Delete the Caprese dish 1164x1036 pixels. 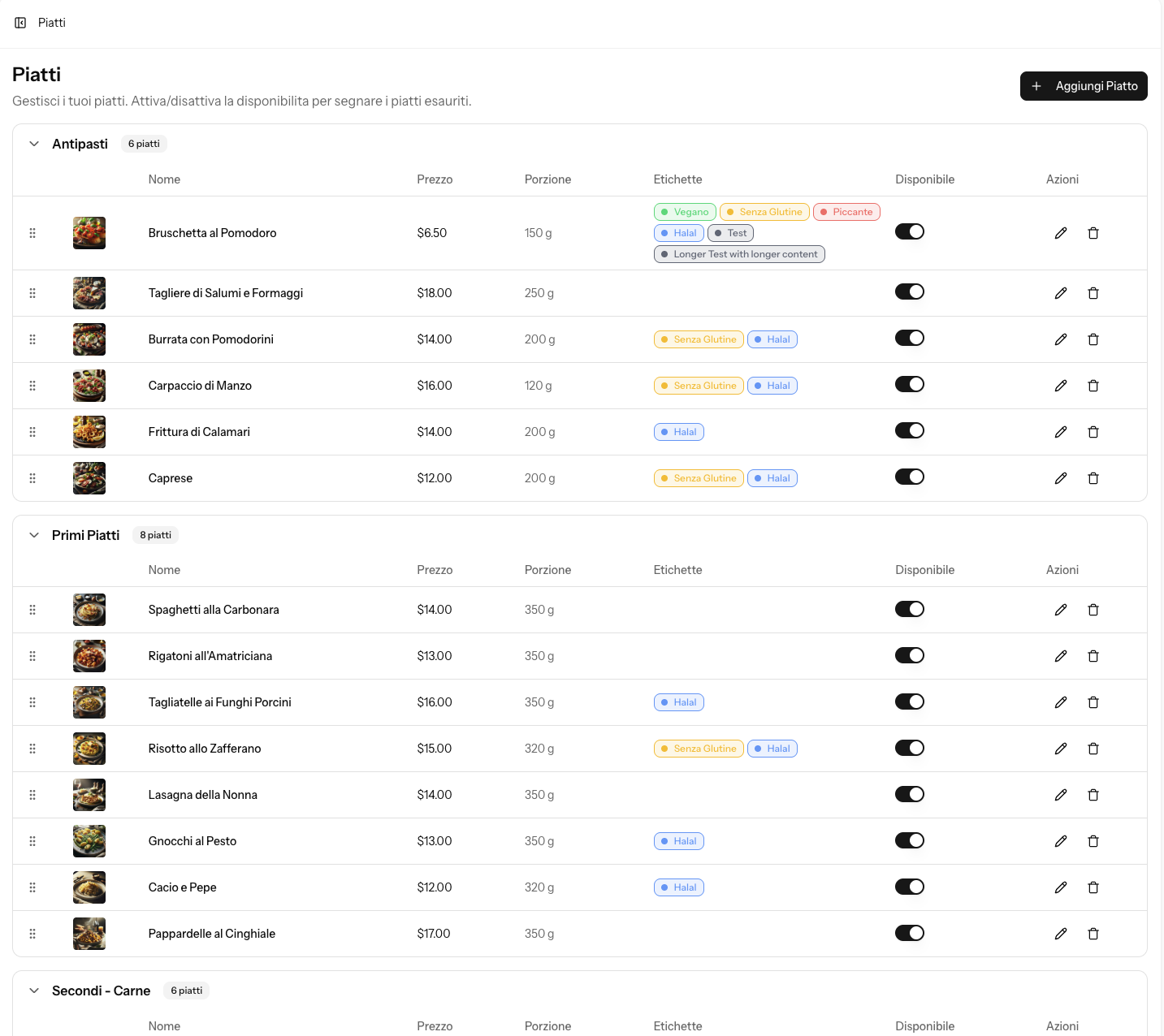pos(1093,478)
